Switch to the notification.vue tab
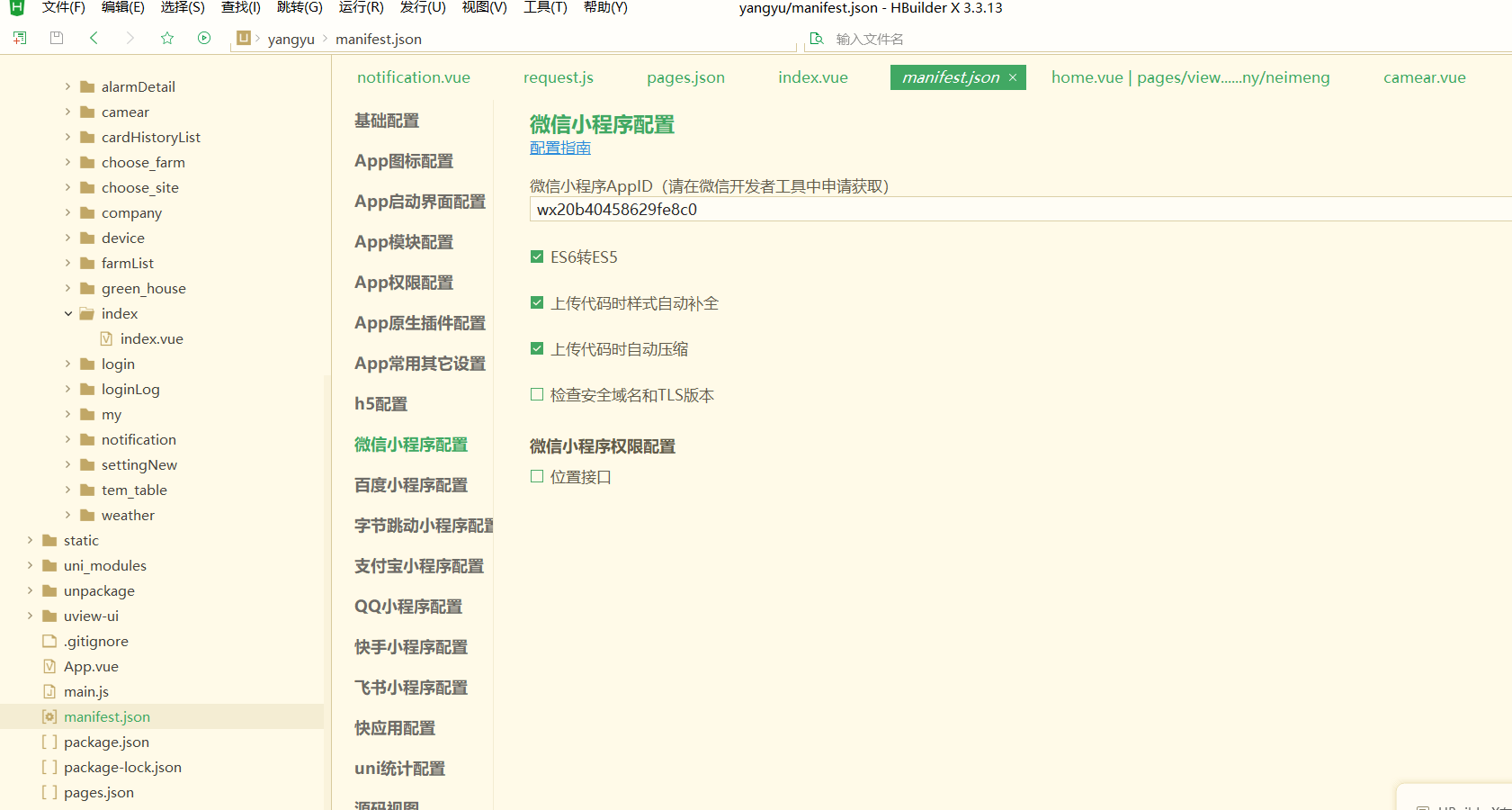Screen dimensions: 1512x810 coord(414,77)
